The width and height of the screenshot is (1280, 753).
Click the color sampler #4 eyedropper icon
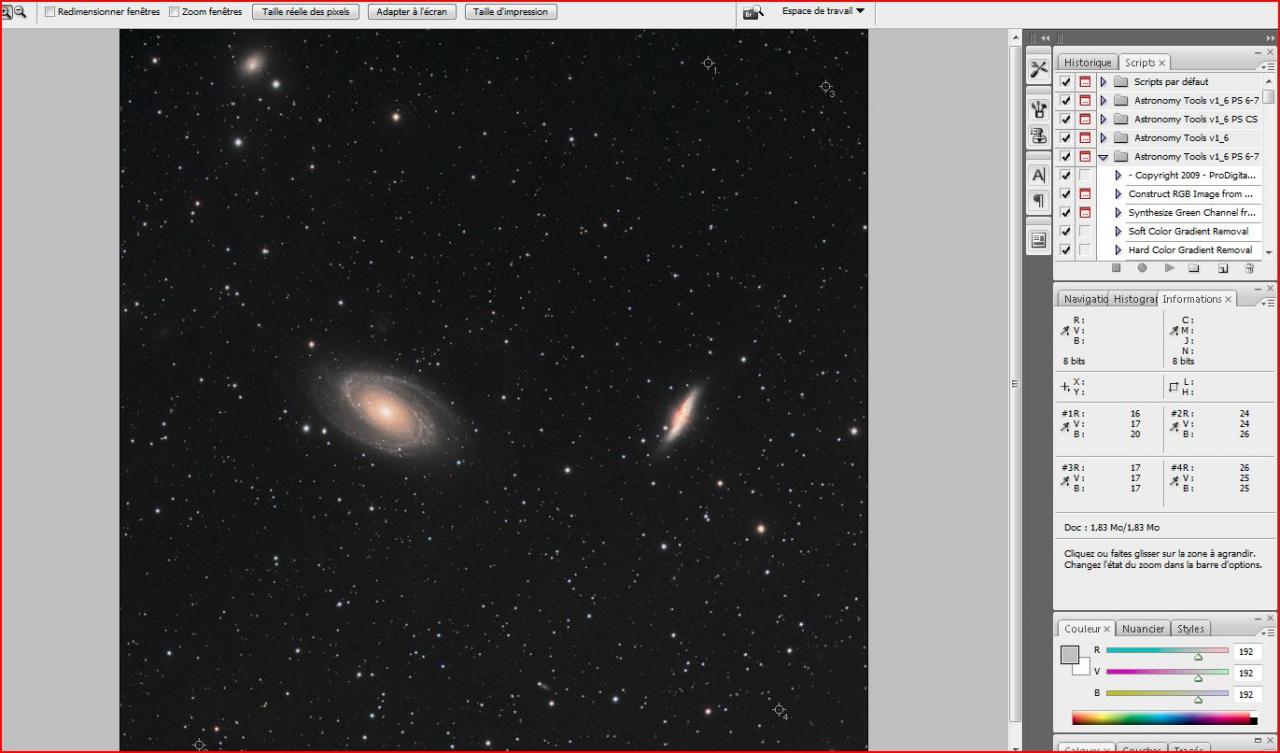point(1175,480)
